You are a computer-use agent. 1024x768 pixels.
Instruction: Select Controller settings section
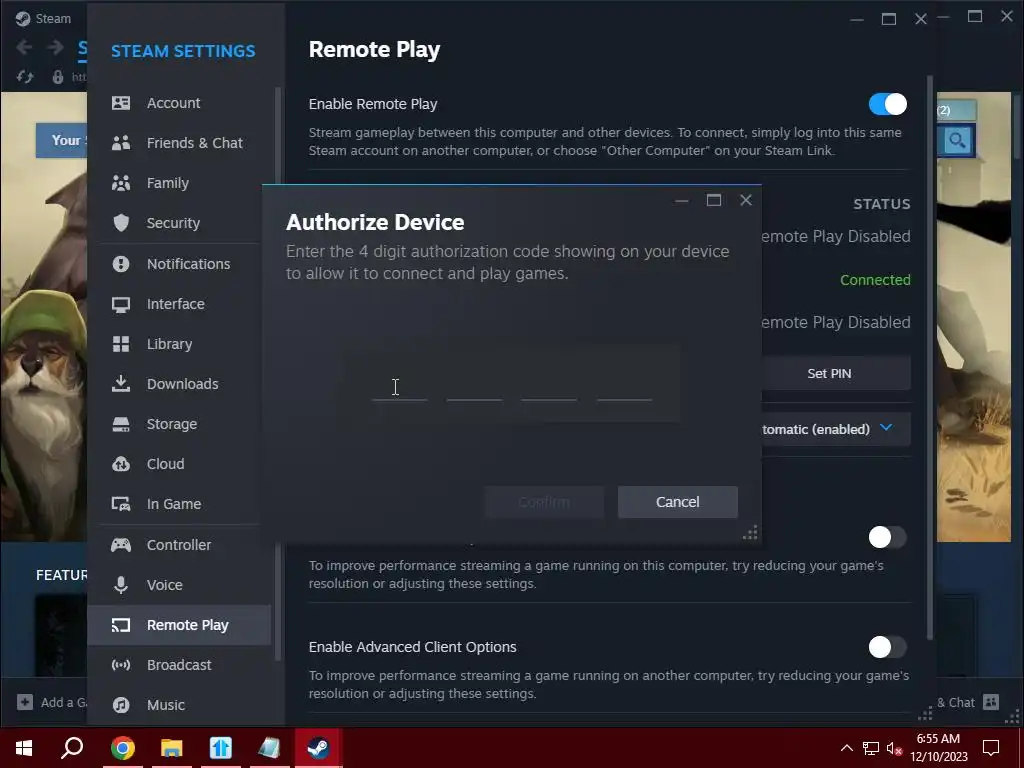pos(179,545)
